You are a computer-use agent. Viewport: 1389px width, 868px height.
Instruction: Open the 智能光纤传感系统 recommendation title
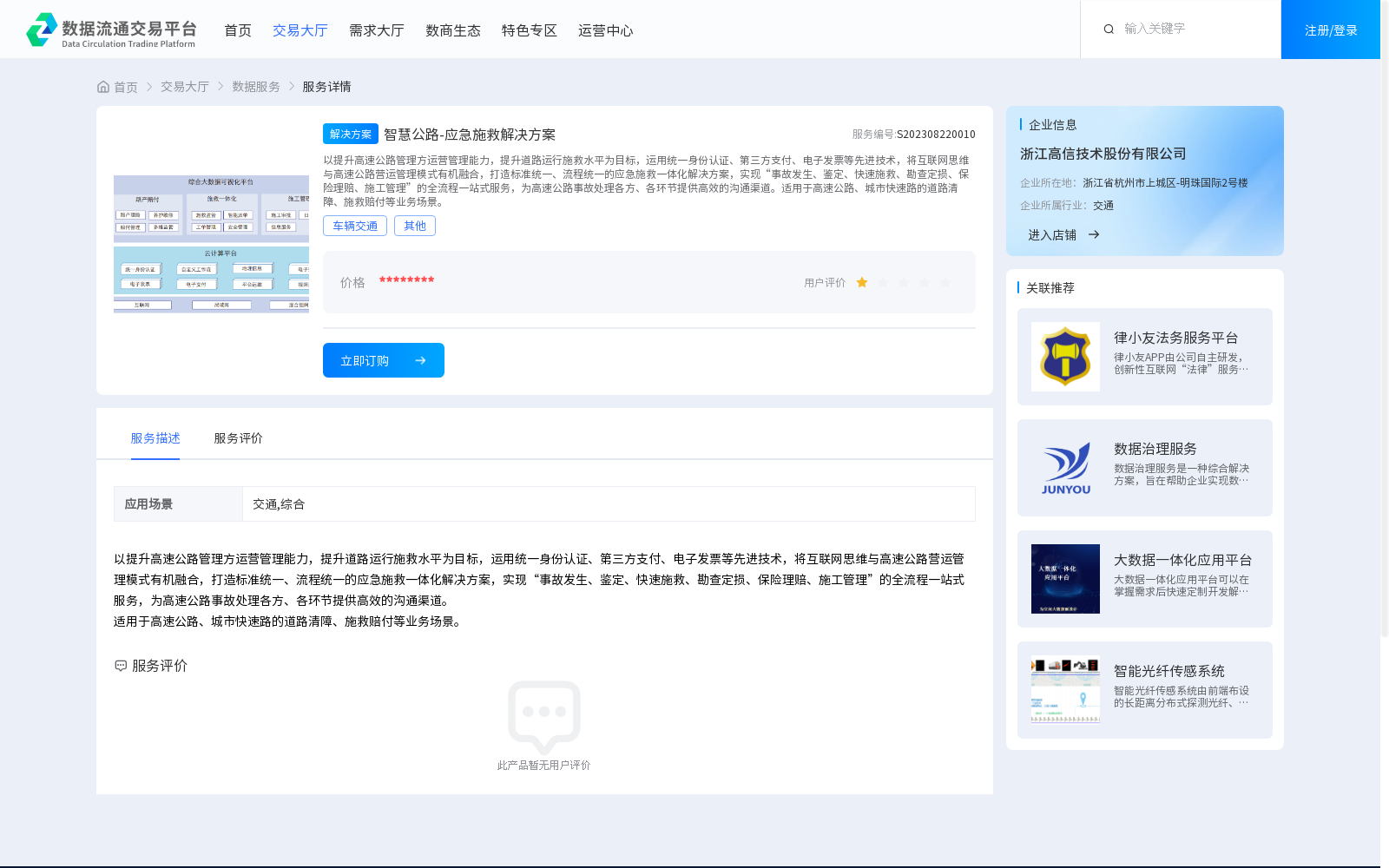1169,671
